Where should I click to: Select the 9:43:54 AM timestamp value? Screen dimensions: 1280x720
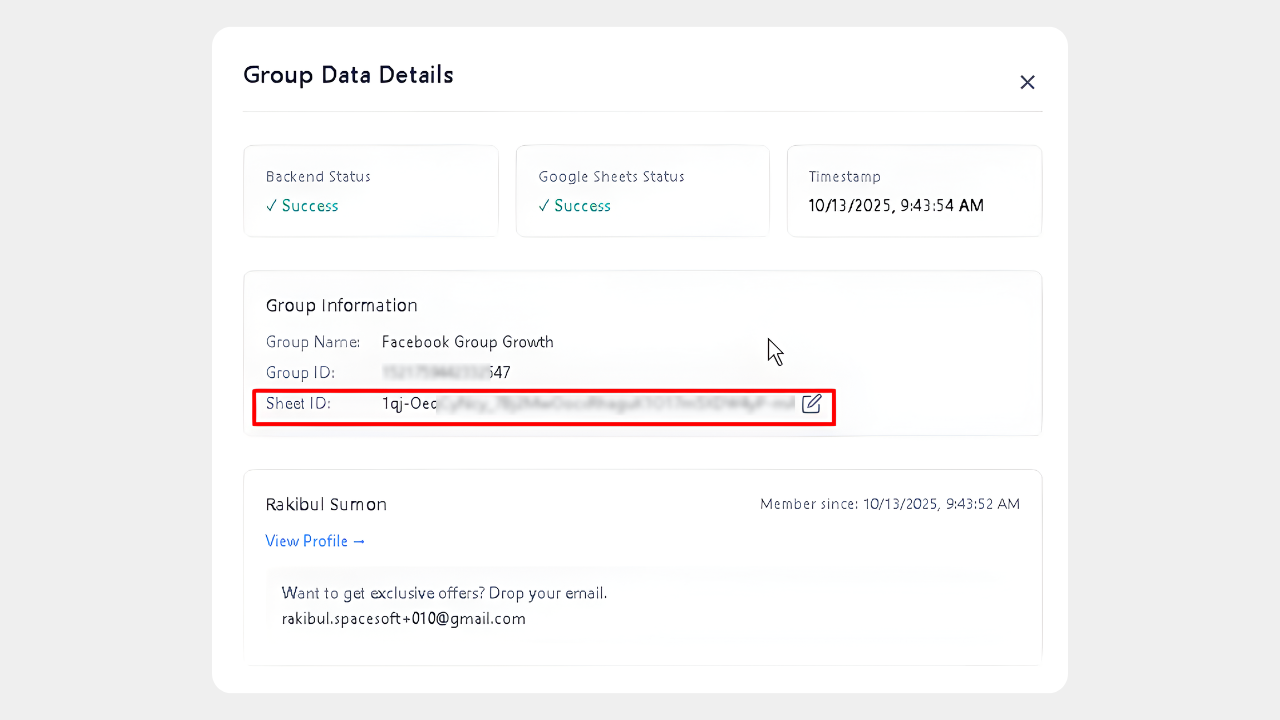tap(896, 206)
